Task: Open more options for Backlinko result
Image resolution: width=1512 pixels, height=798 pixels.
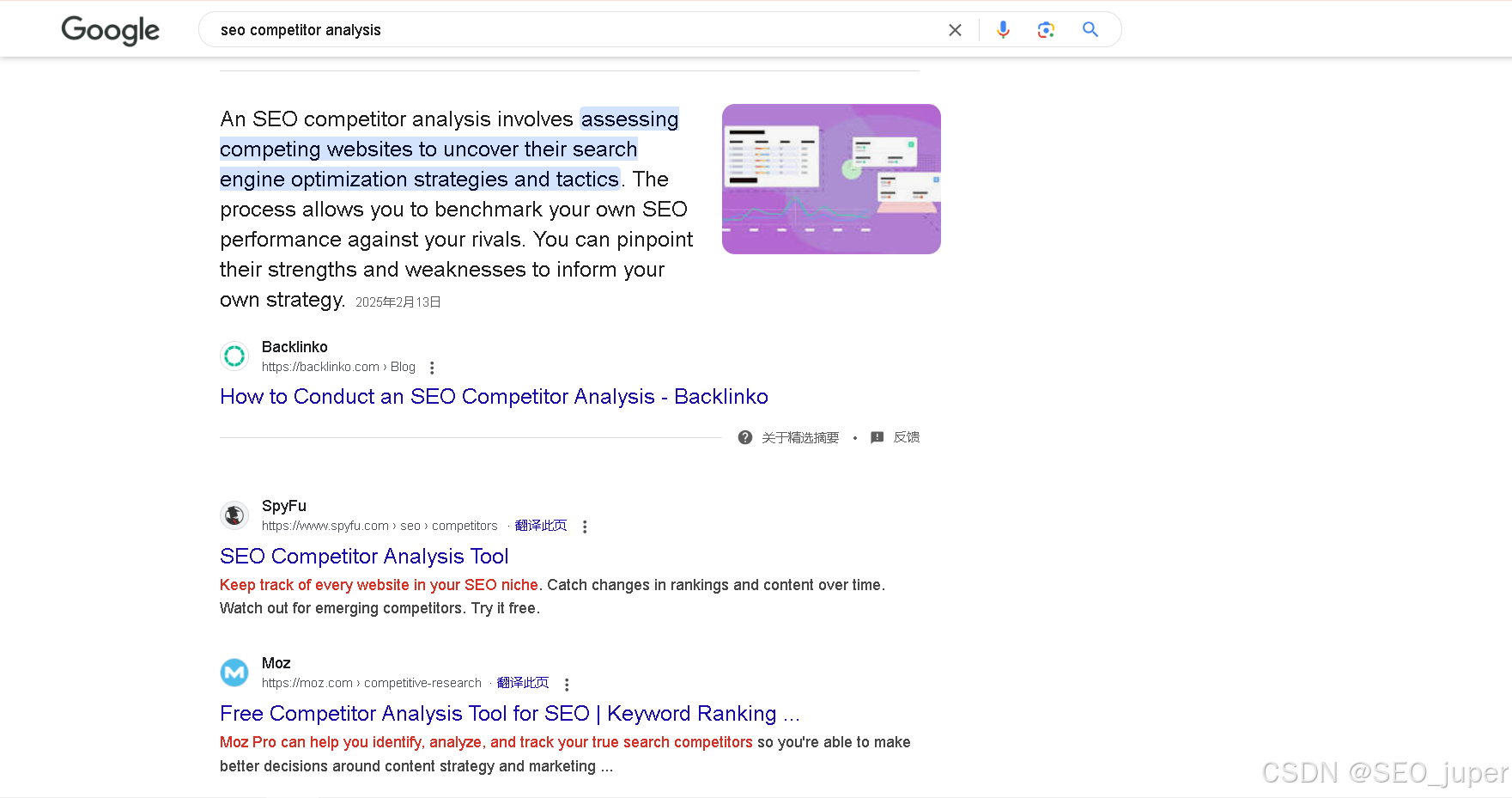Action: [x=432, y=368]
